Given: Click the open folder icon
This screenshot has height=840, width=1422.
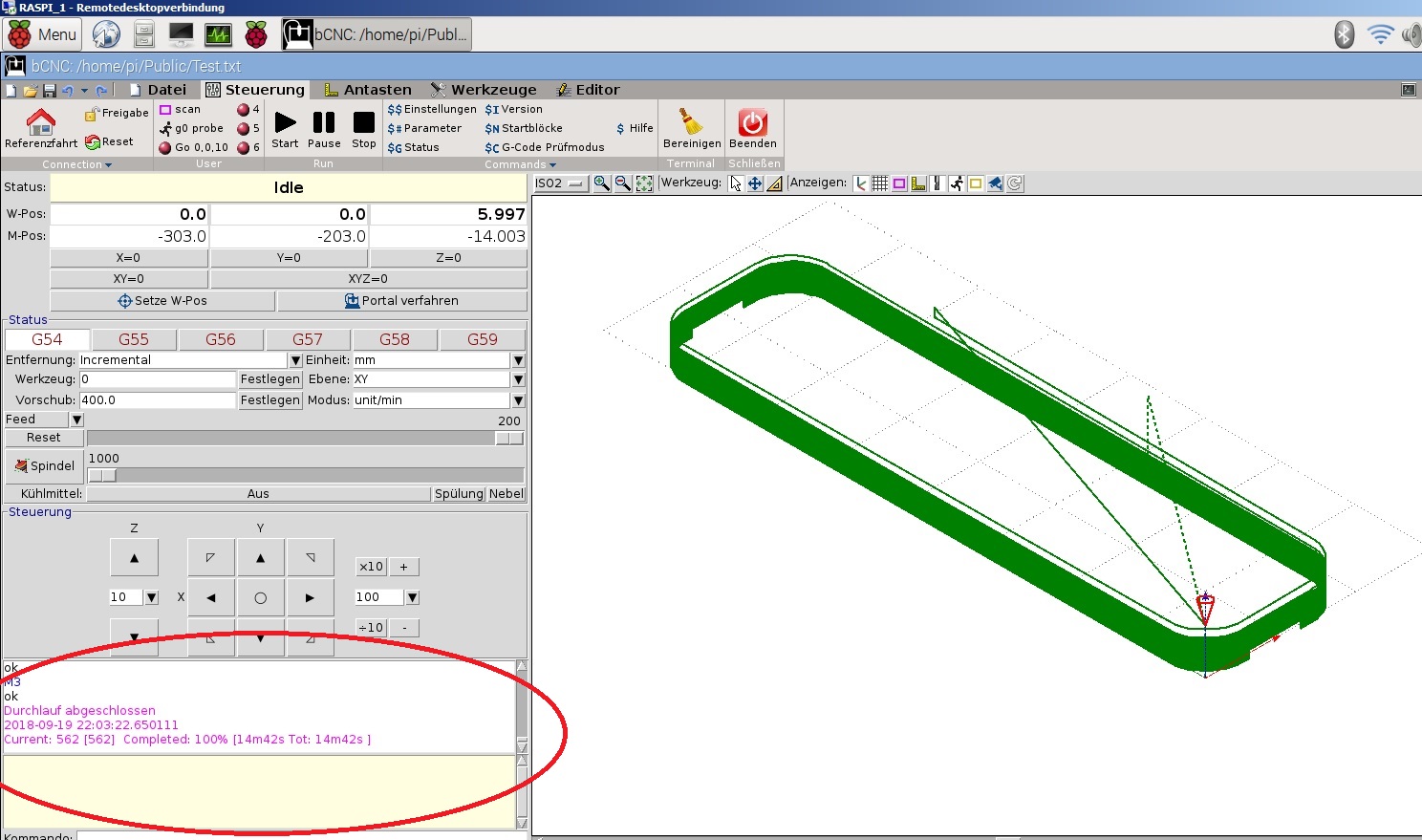Looking at the screenshot, I should tap(31, 91).
